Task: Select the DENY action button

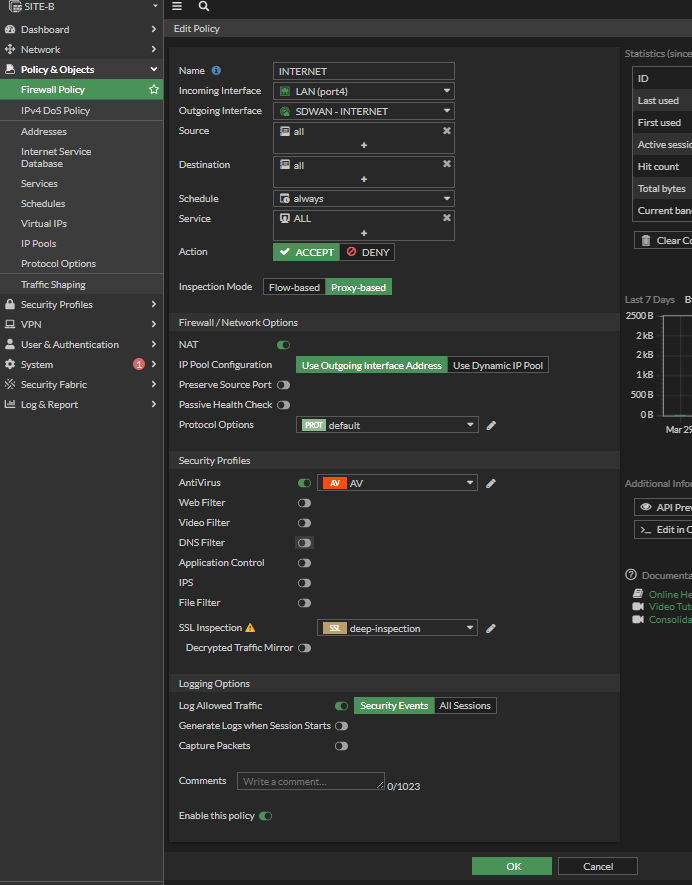Action: click(368, 253)
